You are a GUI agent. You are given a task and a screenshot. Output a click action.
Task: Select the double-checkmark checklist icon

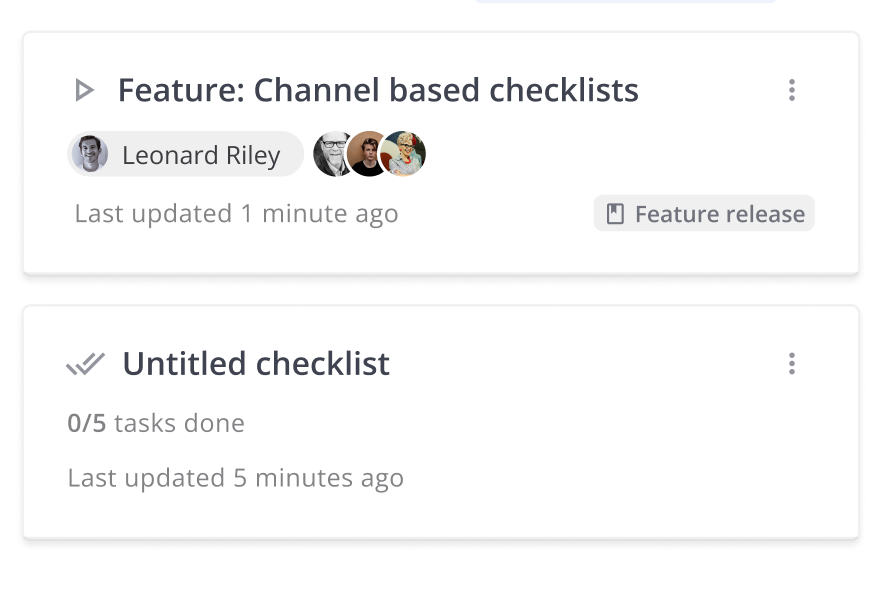(x=85, y=363)
